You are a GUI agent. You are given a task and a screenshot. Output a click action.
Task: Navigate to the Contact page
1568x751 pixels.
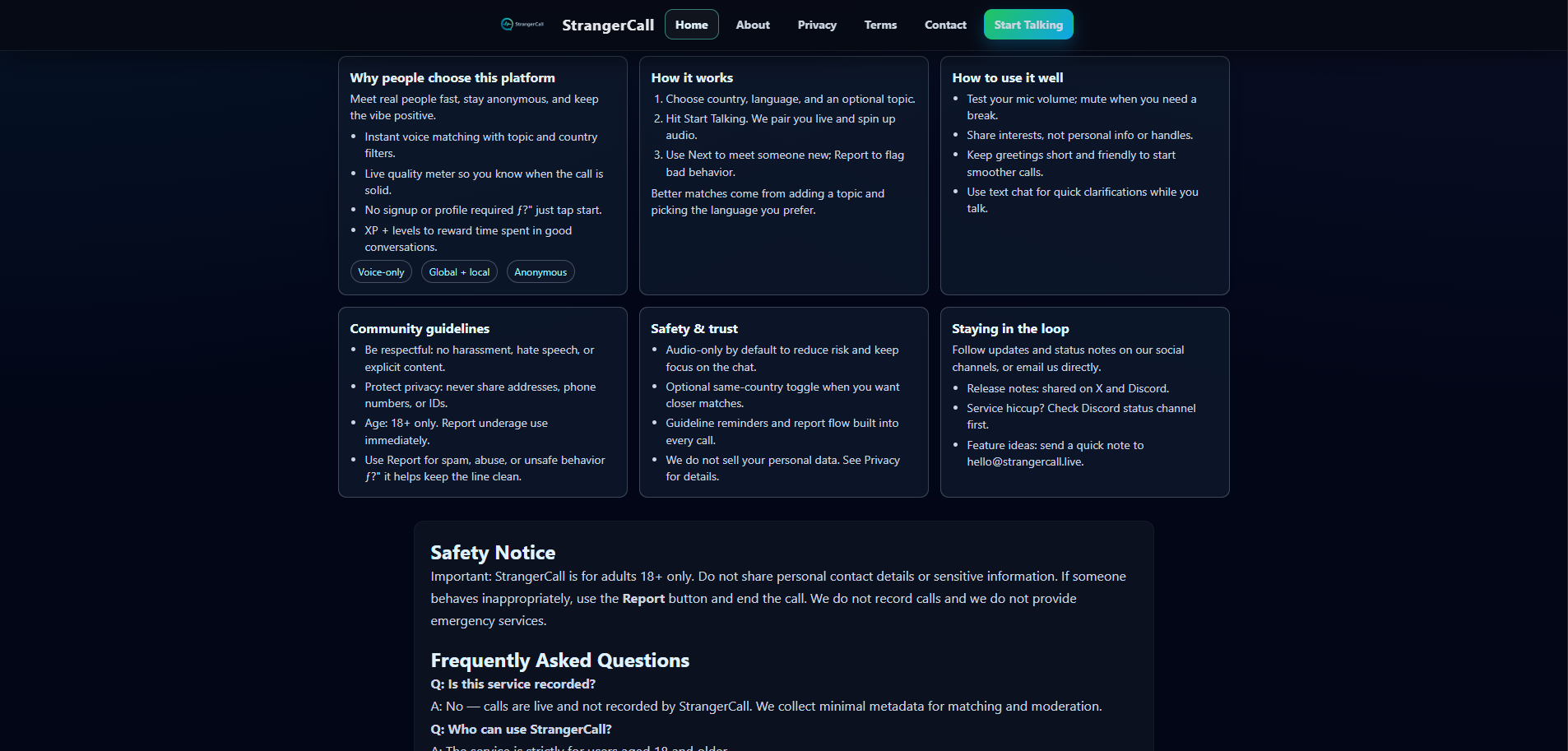point(945,25)
